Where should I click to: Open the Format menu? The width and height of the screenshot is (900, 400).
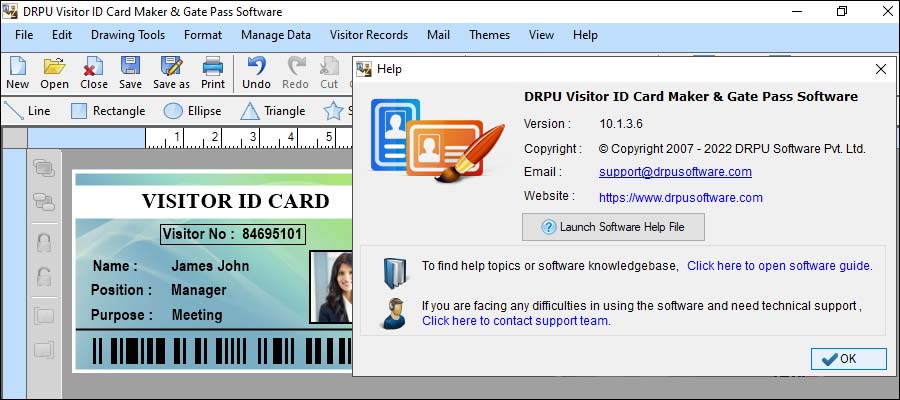tap(203, 35)
